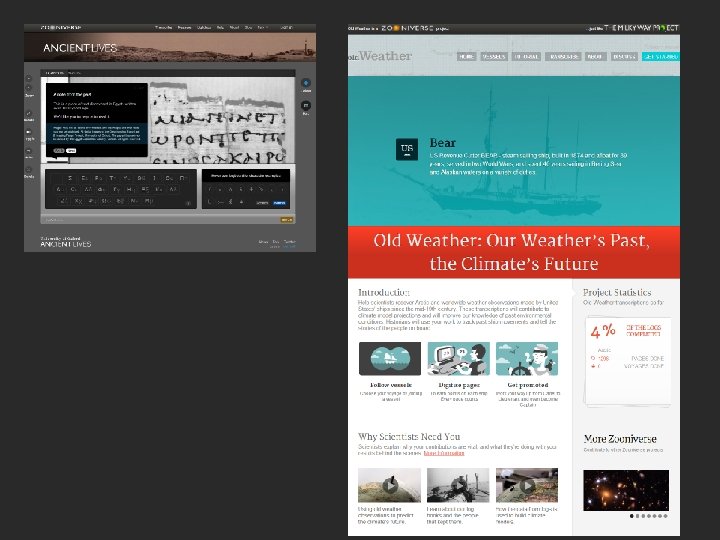
Task: Click the Bear vessel heading
Action: pyautogui.click(x=443, y=143)
